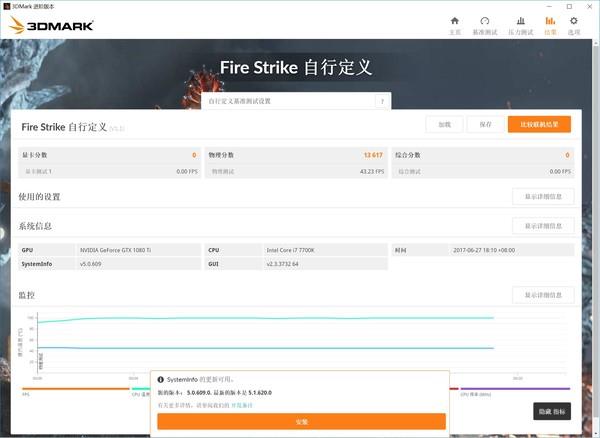Expand details for Monitoring (监控)

coord(543,295)
